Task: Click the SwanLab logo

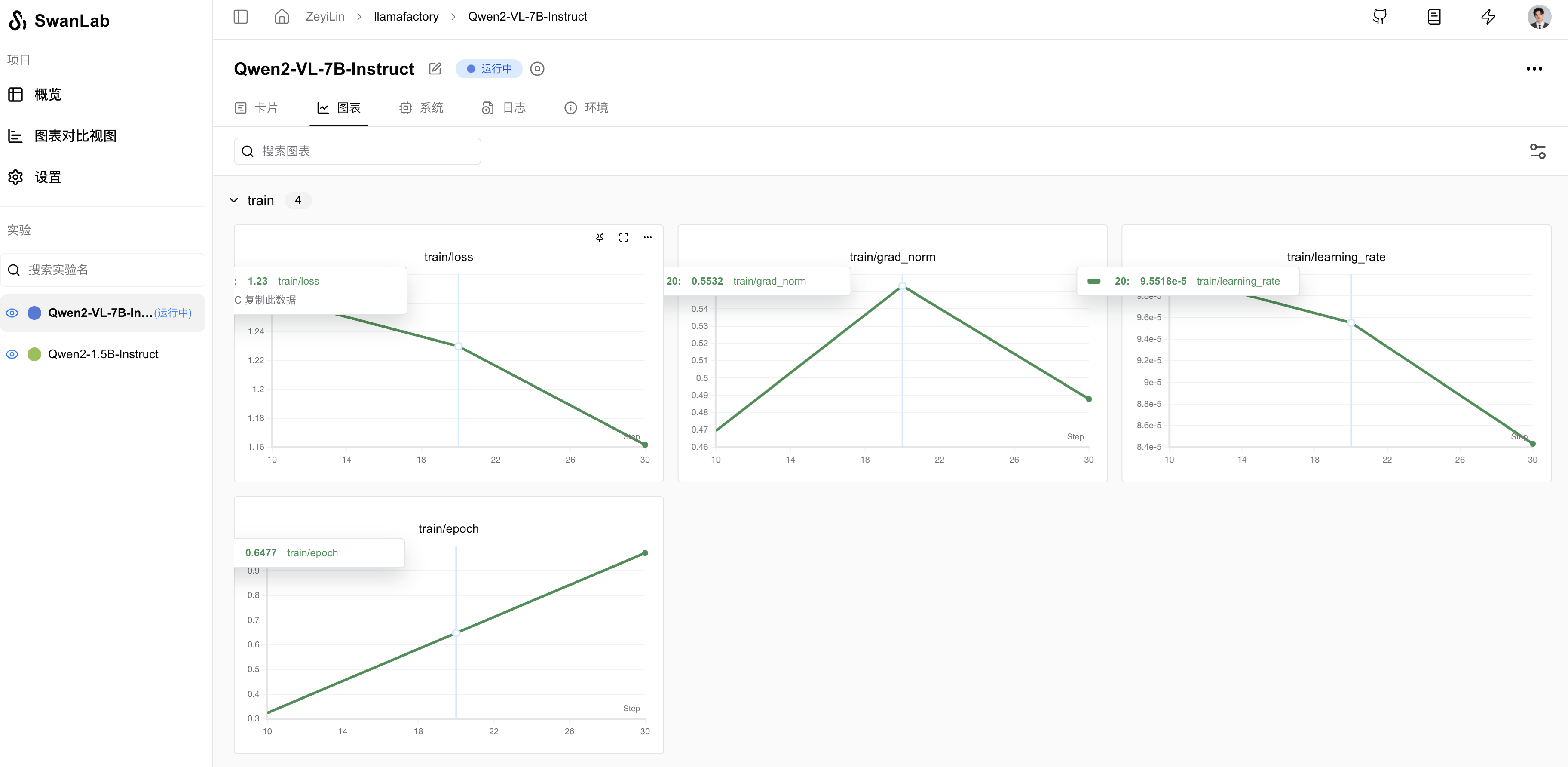Action: point(59,21)
